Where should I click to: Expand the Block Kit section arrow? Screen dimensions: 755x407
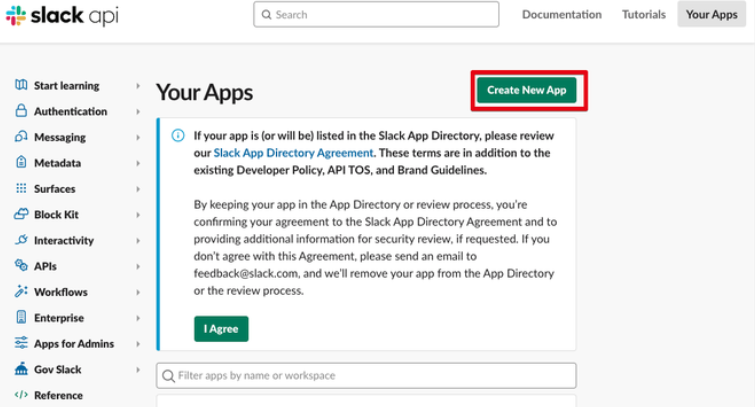138,214
